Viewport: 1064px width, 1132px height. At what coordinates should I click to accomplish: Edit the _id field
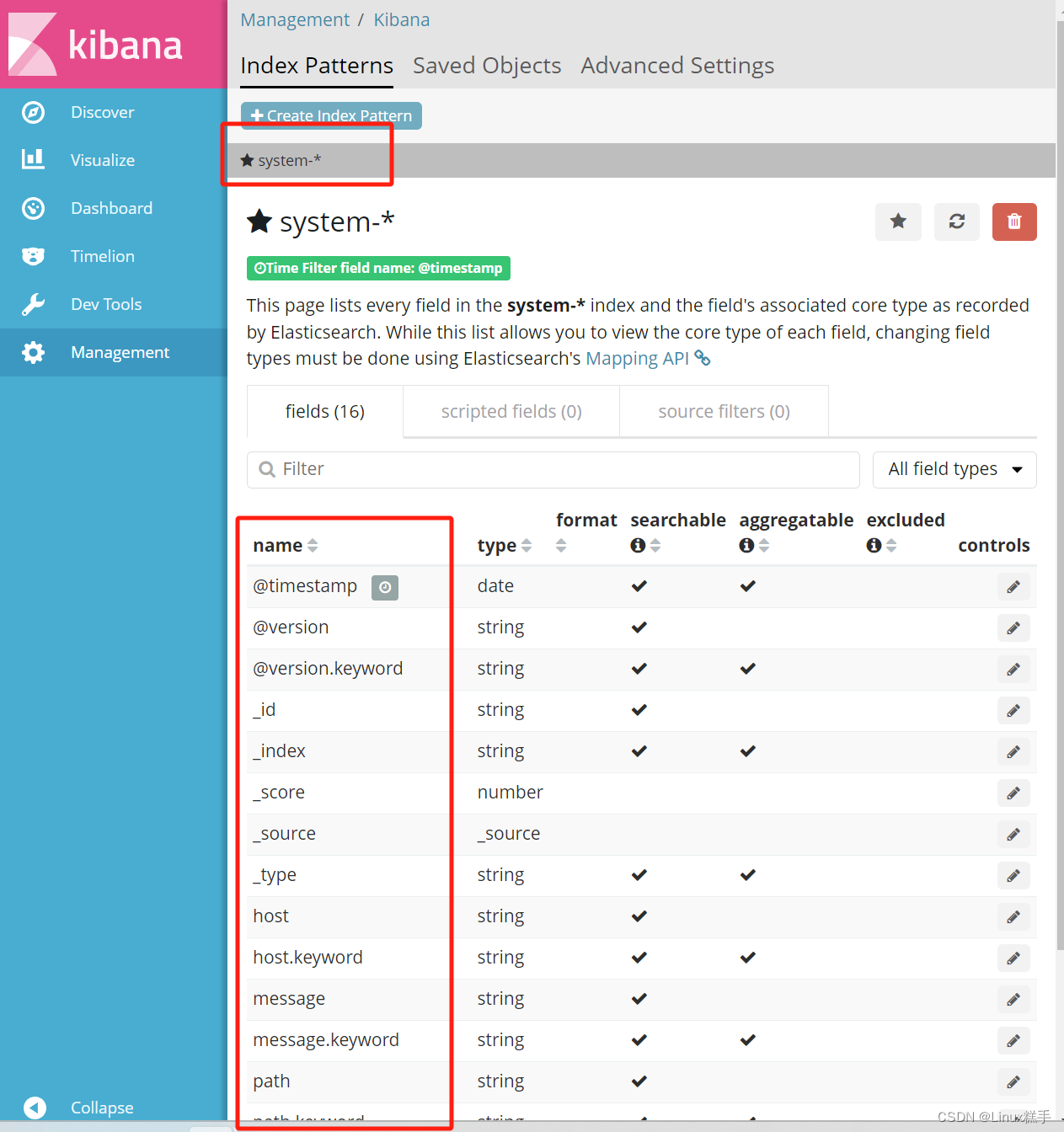coord(1013,711)
